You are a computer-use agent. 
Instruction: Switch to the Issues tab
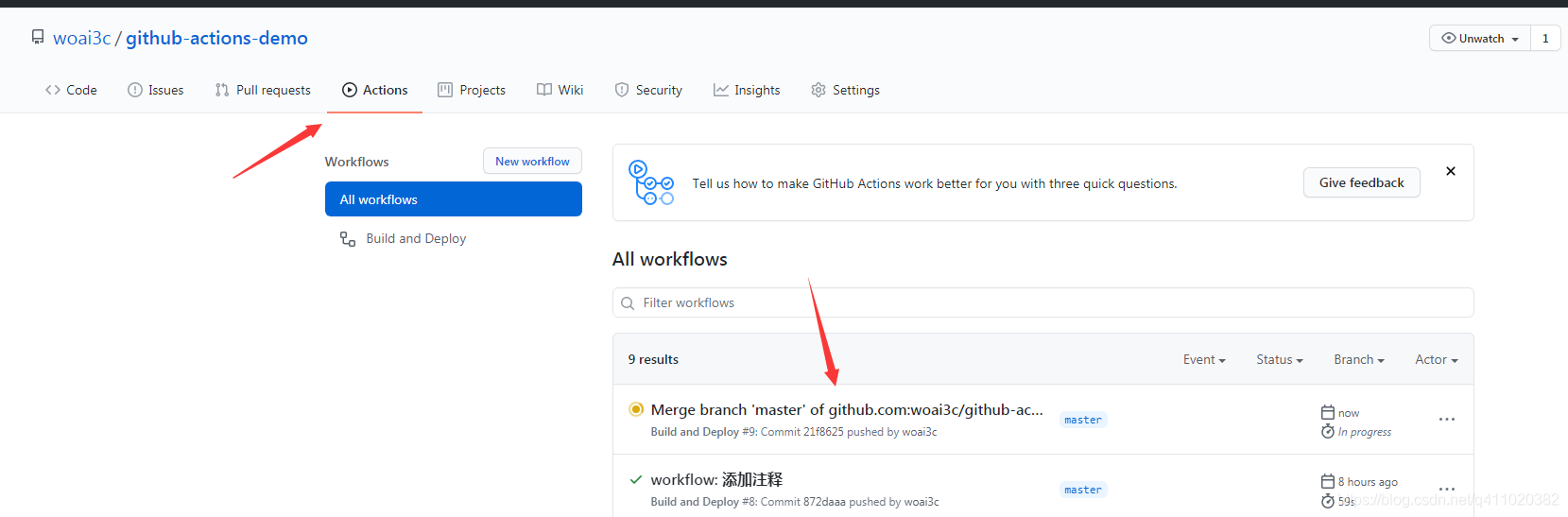pyautogui.click(x=156, y=90)
